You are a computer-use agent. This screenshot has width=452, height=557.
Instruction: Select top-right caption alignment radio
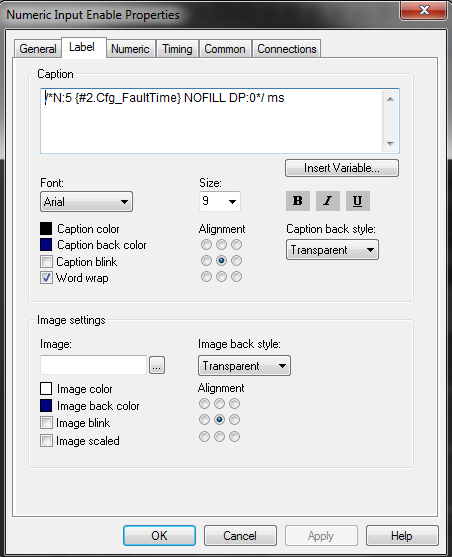[x=236, y=244]
